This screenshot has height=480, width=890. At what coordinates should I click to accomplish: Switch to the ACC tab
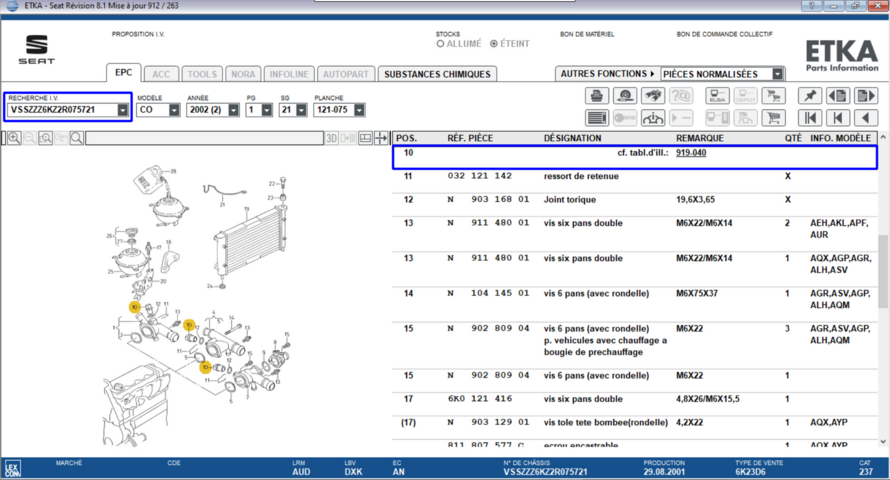[161, 74]
